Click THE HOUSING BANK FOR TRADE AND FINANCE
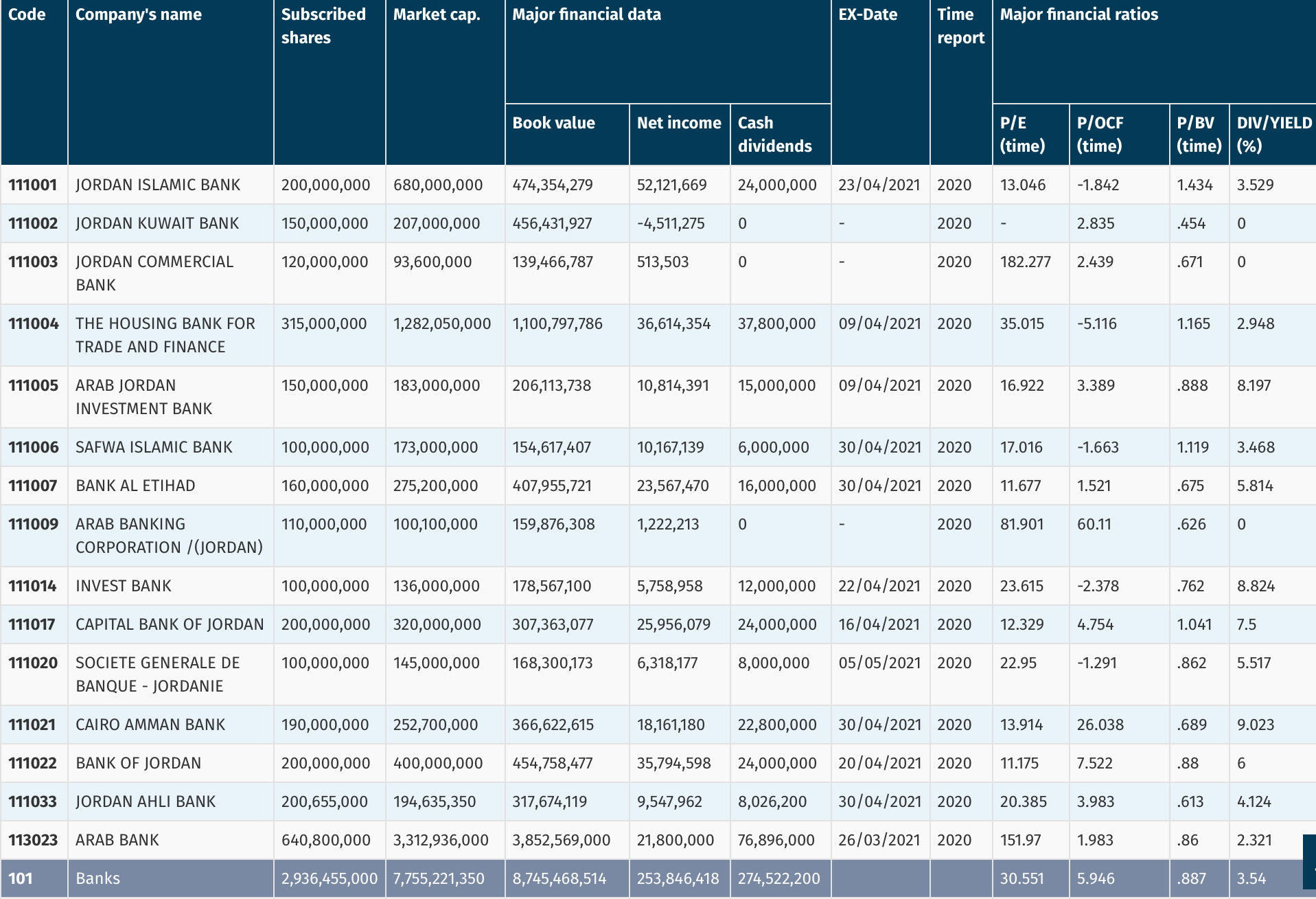This screenshot has width=1316, height=899. (165, 335)
